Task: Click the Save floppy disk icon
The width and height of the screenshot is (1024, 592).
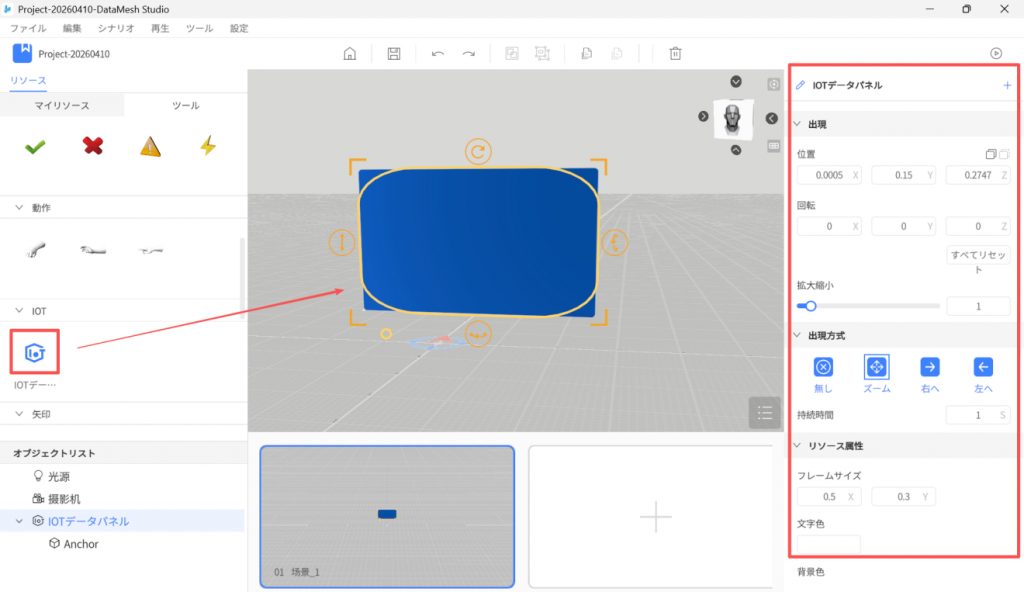Action: (x=393, y=54)
